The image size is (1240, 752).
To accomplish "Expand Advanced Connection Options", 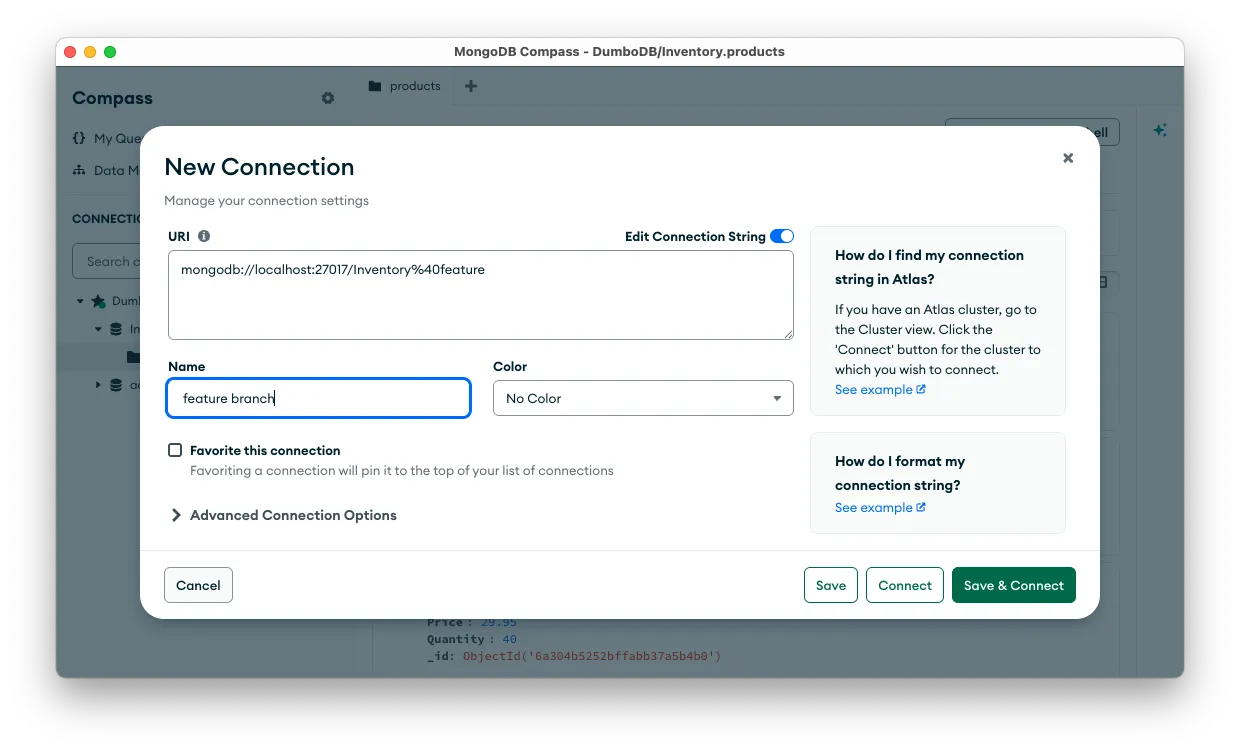I will click(284, 515).
